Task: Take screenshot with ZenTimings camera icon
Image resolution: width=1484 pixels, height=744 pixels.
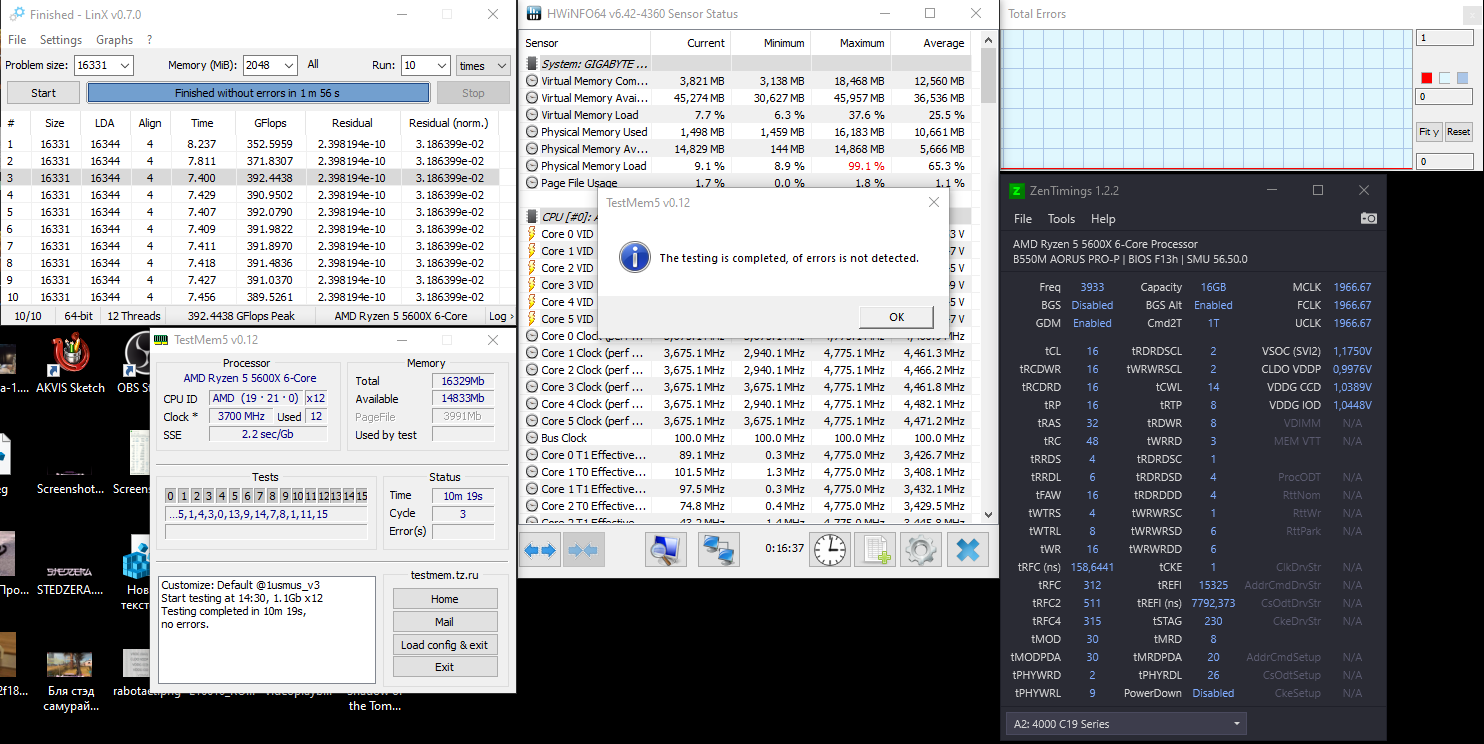Action: (x=1368, y=218)
